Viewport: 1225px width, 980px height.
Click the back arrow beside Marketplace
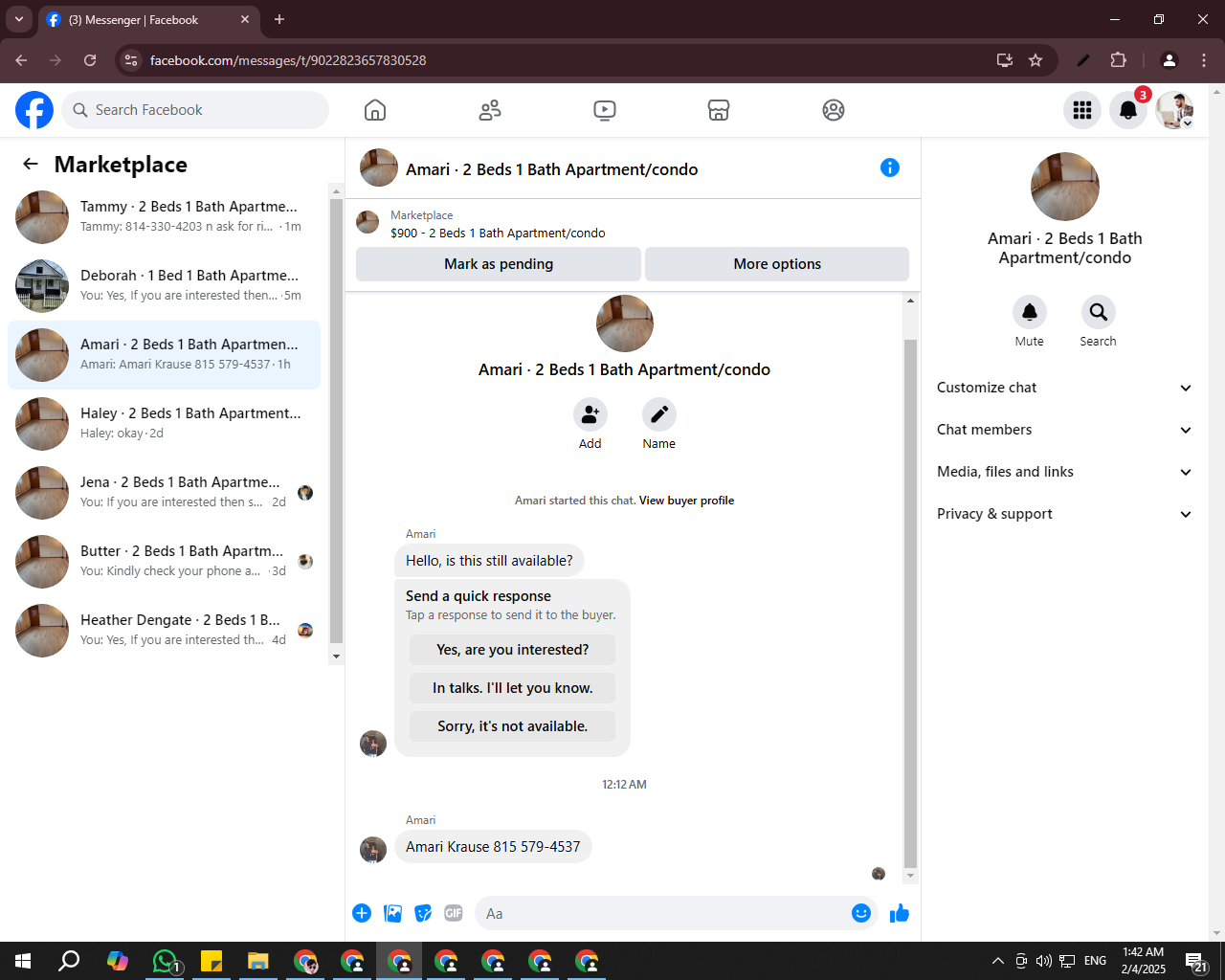[31, 164]
